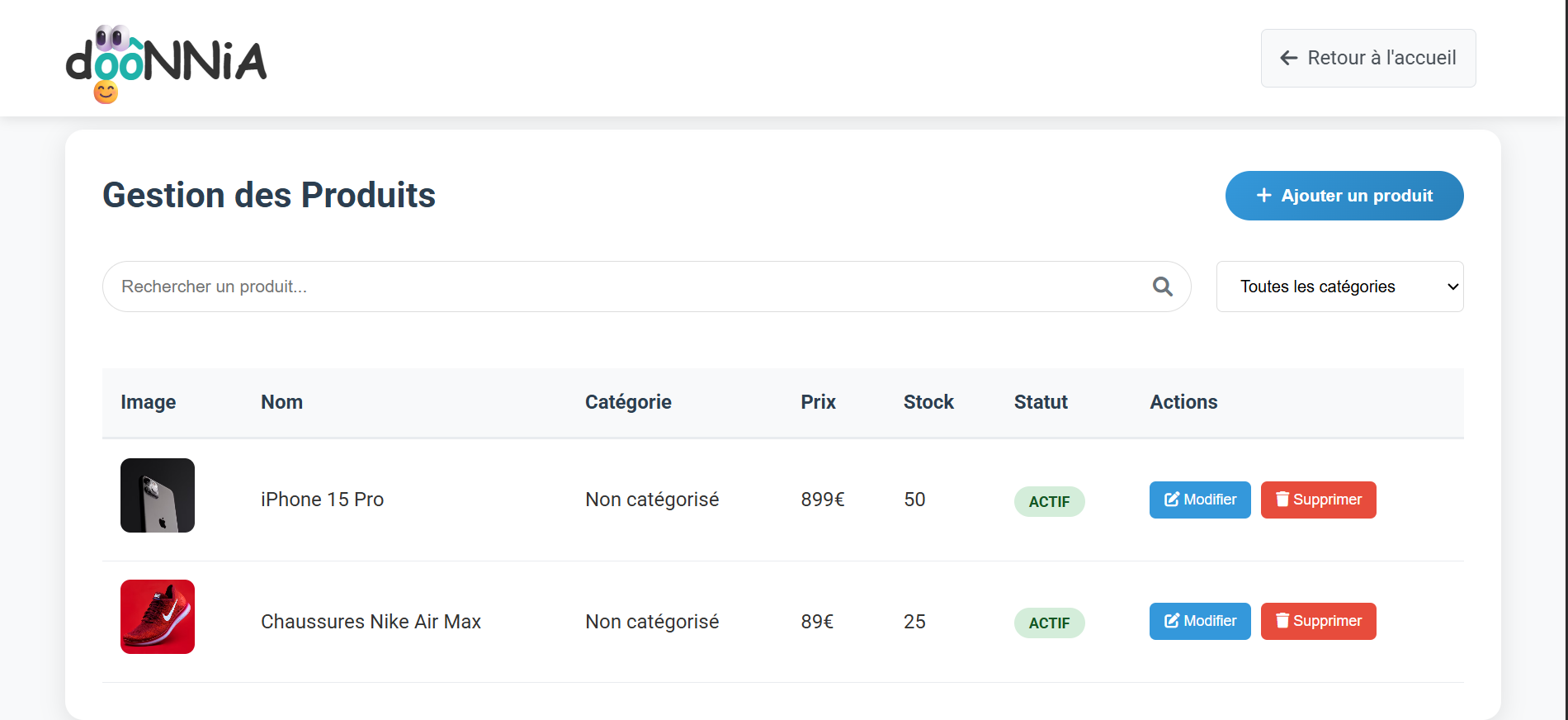Open the iPhone 15 Pro thumbnail image
Screen dimensions: 1568x720
158,495
